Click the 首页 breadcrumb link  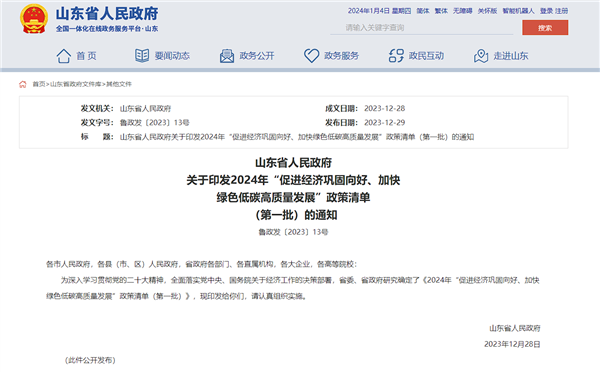pos(39,84)
